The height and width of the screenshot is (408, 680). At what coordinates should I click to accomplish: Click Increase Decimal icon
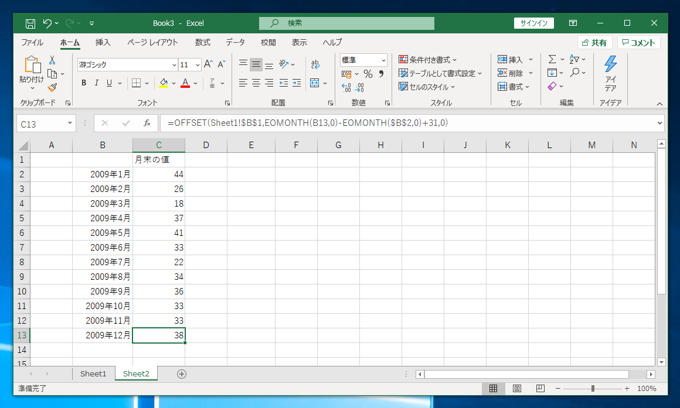pyautogui.click(x=346, y=88)
